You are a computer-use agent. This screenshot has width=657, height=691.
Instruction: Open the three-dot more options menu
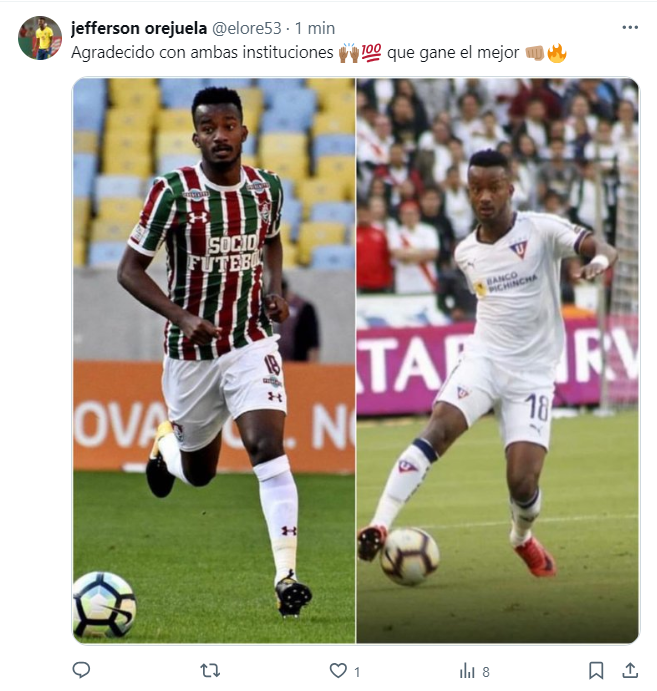[x=630, y=27]
